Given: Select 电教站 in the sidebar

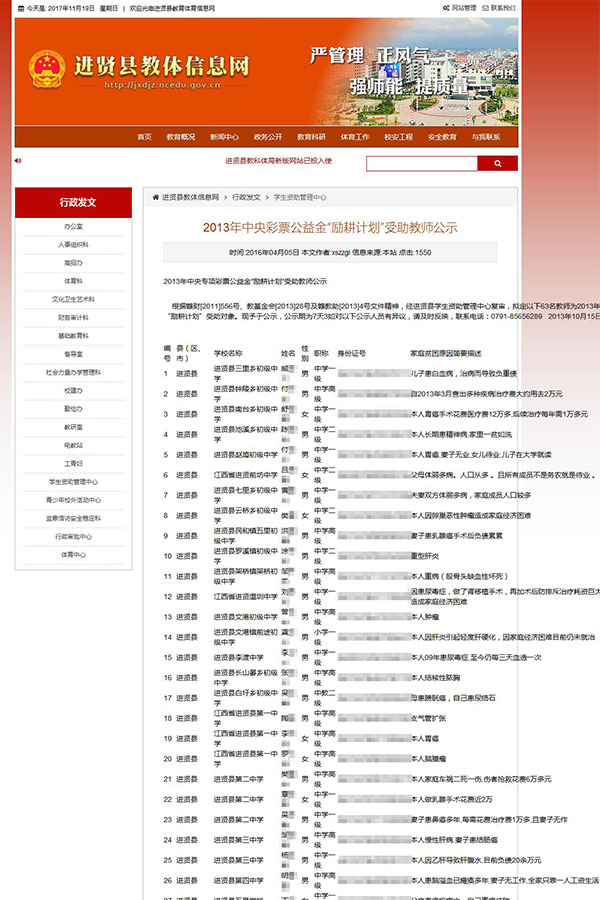Looking at the screenshot, I should click(x=73, y=445).
